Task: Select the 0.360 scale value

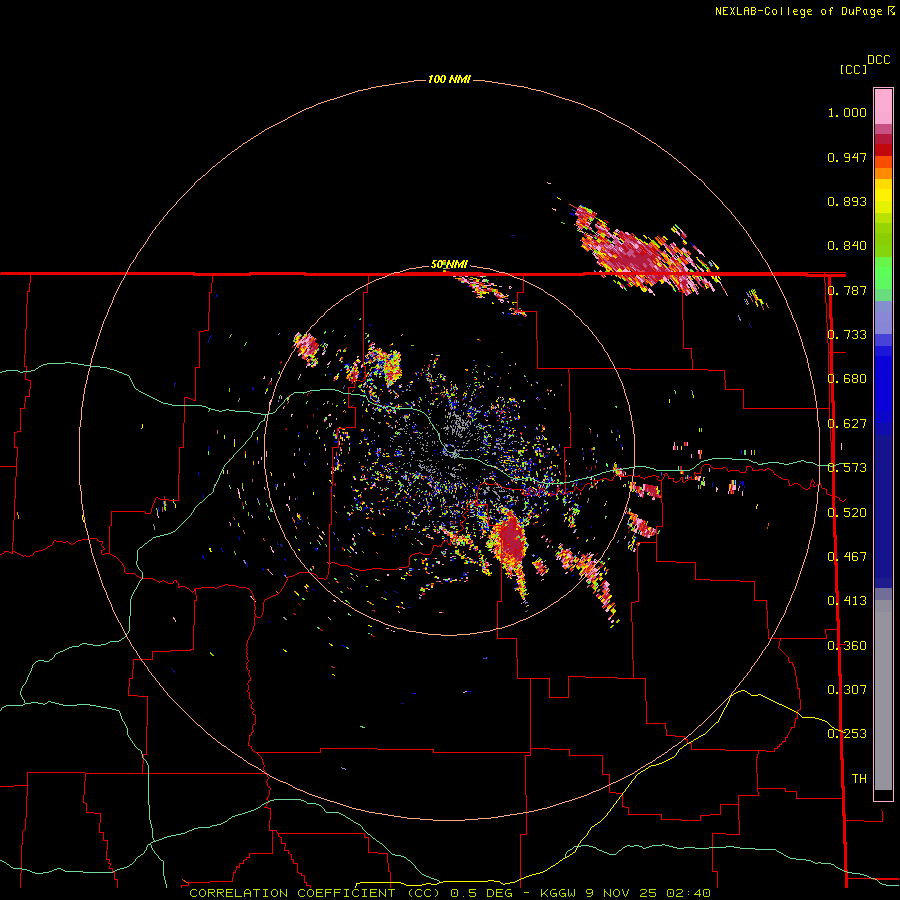Action: pos(847,646)
